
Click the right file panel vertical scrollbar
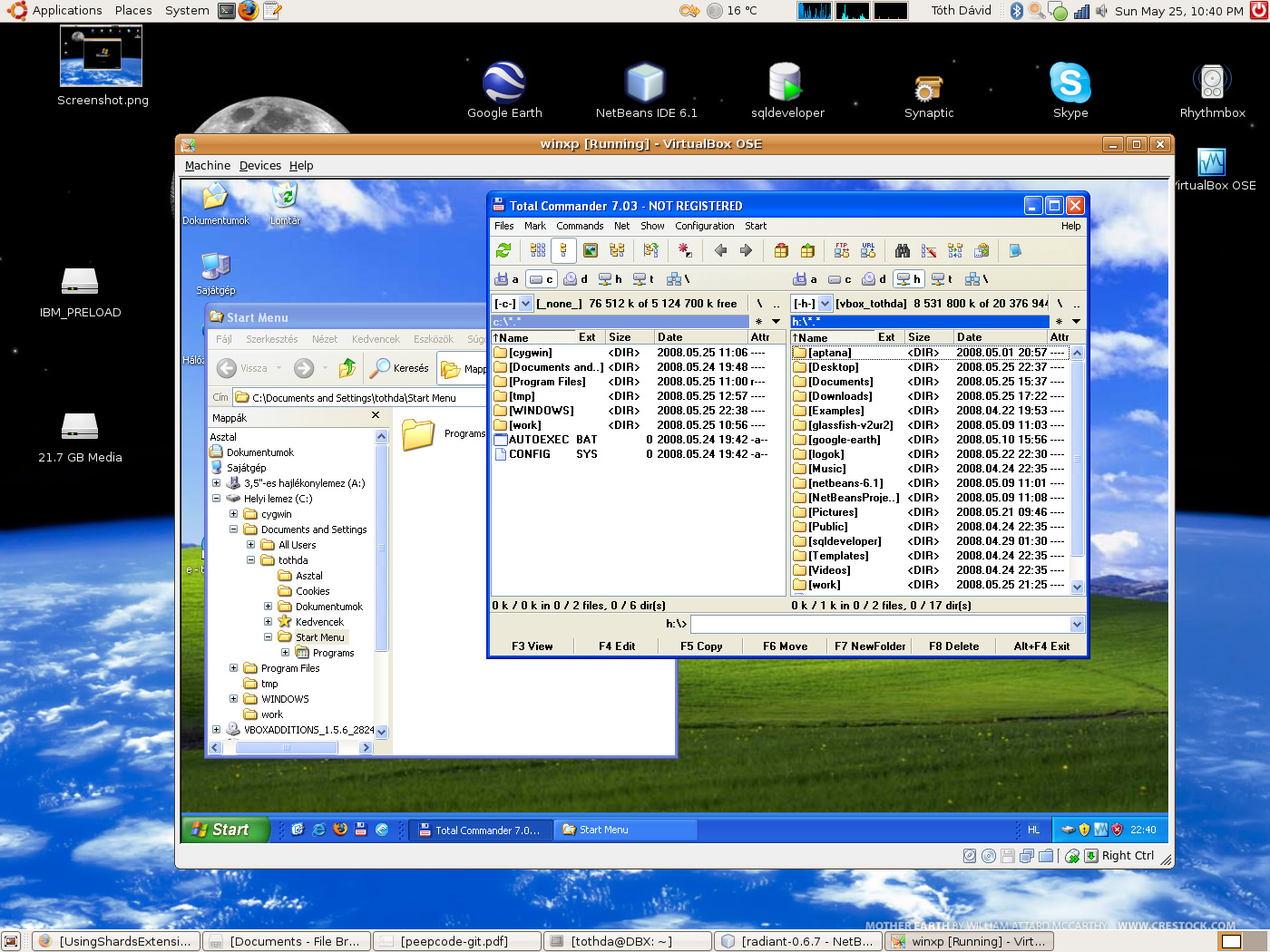[1078, 470]
